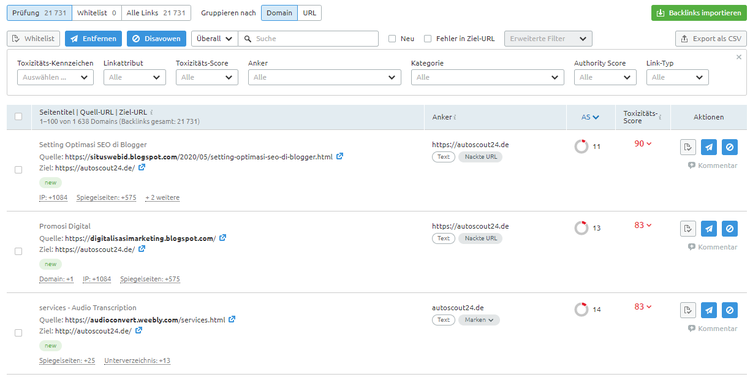Screen dimensions: 750x377
Task: Open situswebid.blogspot.com source URL external link icon
Action: click(340, 156)
